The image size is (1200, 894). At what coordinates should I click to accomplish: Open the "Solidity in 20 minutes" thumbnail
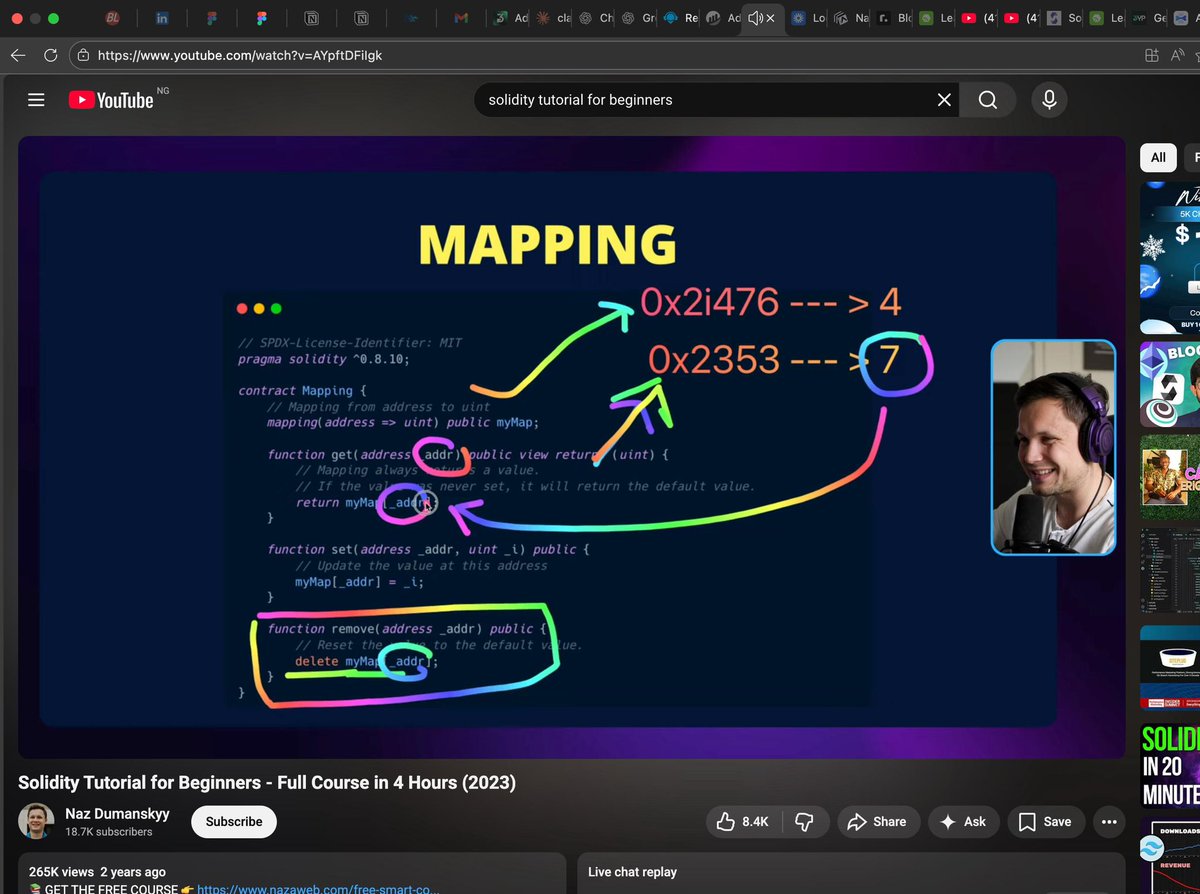tap(1170, 765)
